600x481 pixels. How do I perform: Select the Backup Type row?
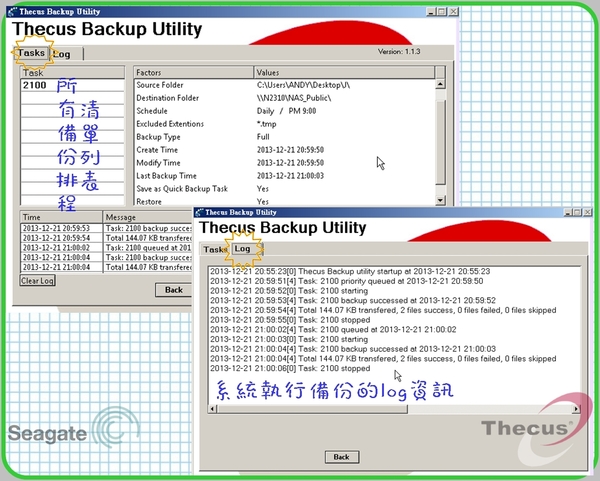pyautogui.click(x=285, y=137)
